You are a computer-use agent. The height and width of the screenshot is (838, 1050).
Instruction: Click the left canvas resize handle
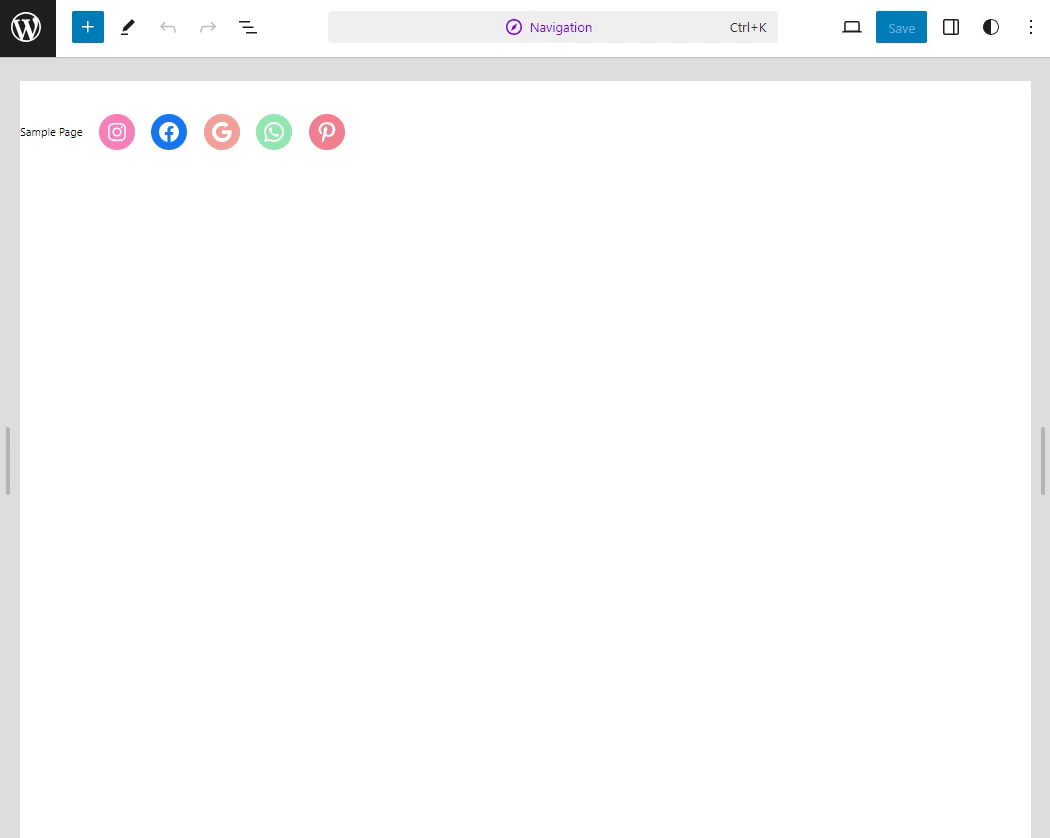pos(7,461)
